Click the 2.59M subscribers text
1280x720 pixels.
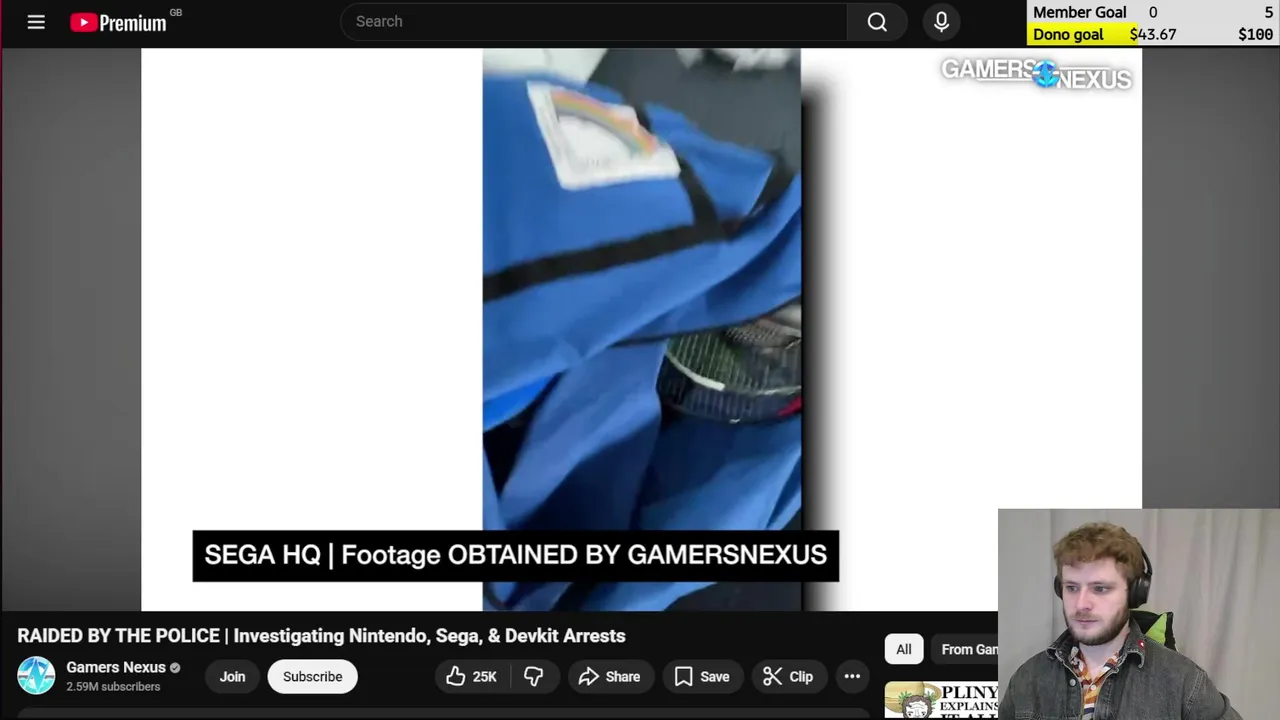113,687
